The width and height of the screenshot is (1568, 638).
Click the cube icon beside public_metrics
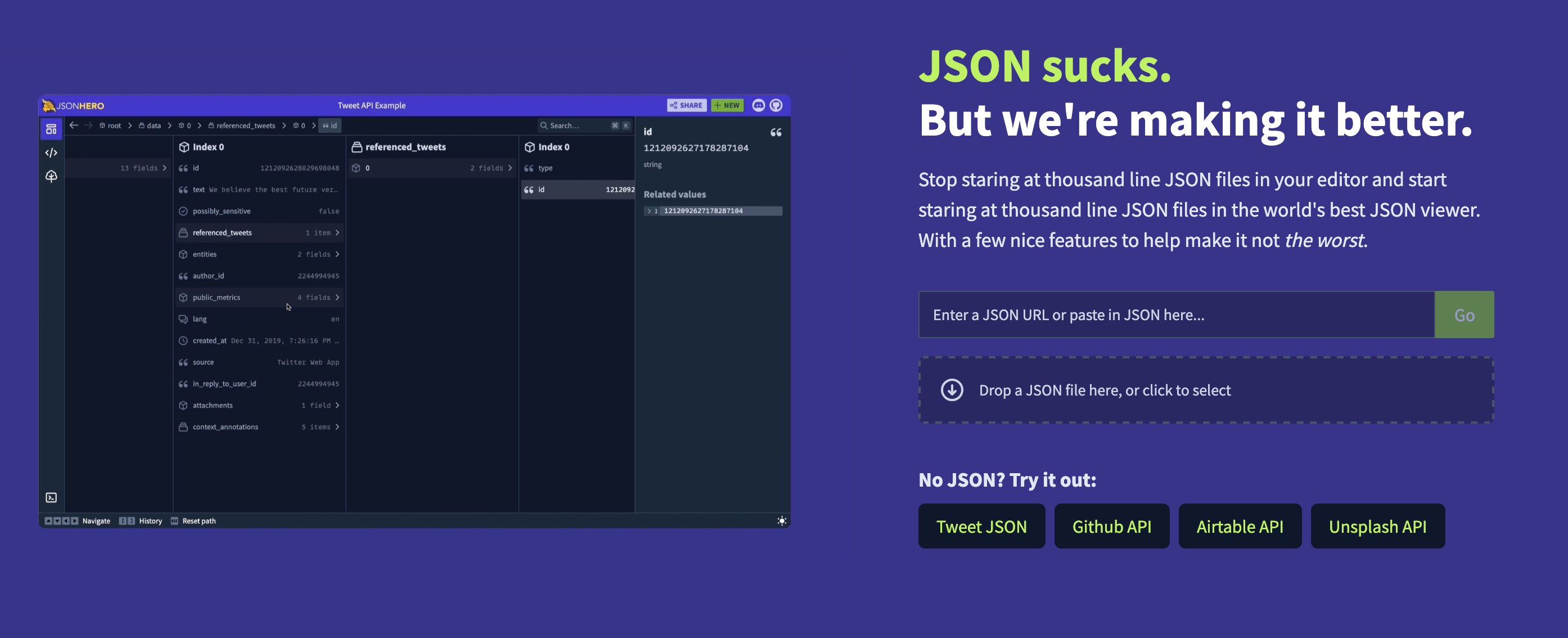point(183,298)
